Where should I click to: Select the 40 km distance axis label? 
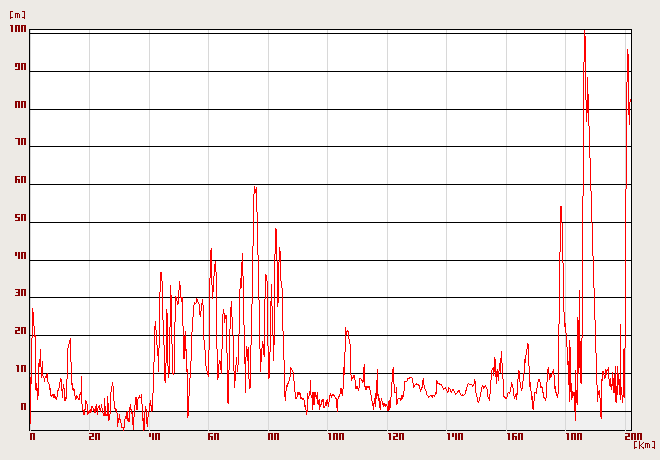(x=154, y=437)
